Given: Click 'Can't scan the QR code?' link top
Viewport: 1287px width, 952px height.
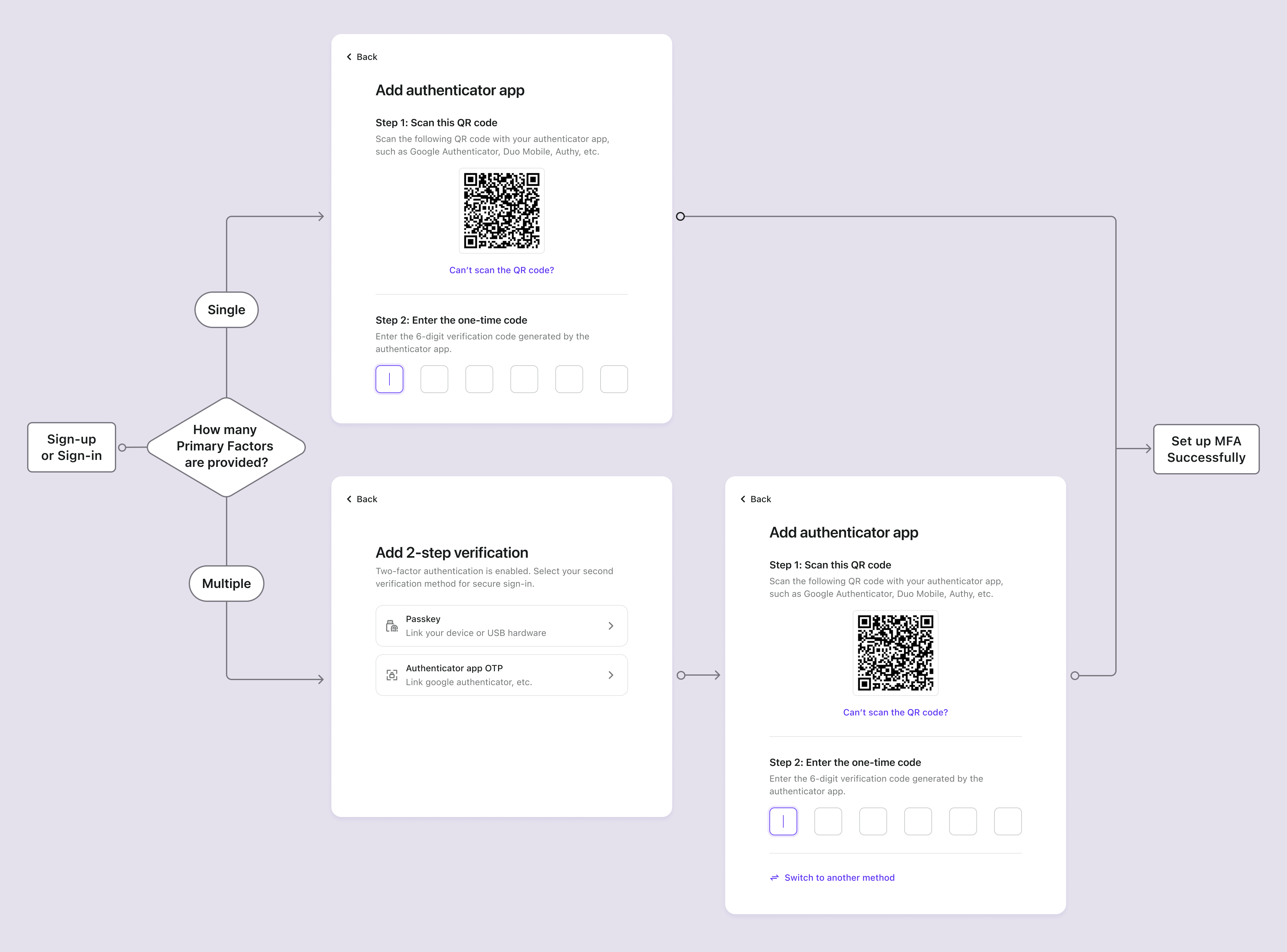Looking at the screenshot, I should [501, 269].
